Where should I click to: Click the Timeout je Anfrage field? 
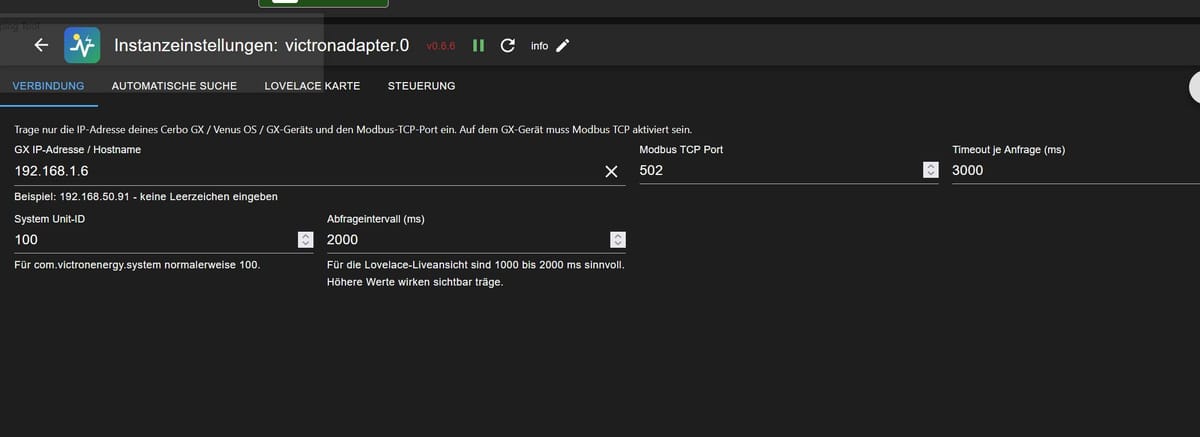[1075, 171]
